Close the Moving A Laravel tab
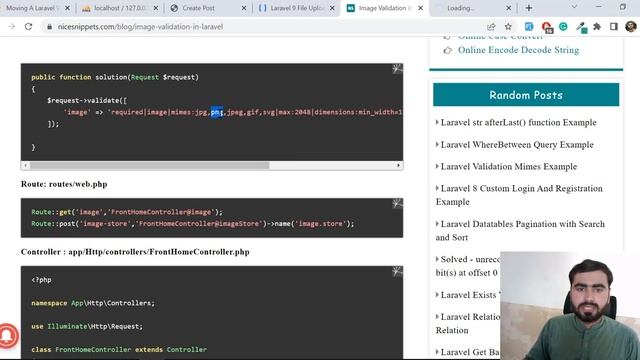Image resolution: width=640 pixels, height=360 pixels. coord(68,8)
